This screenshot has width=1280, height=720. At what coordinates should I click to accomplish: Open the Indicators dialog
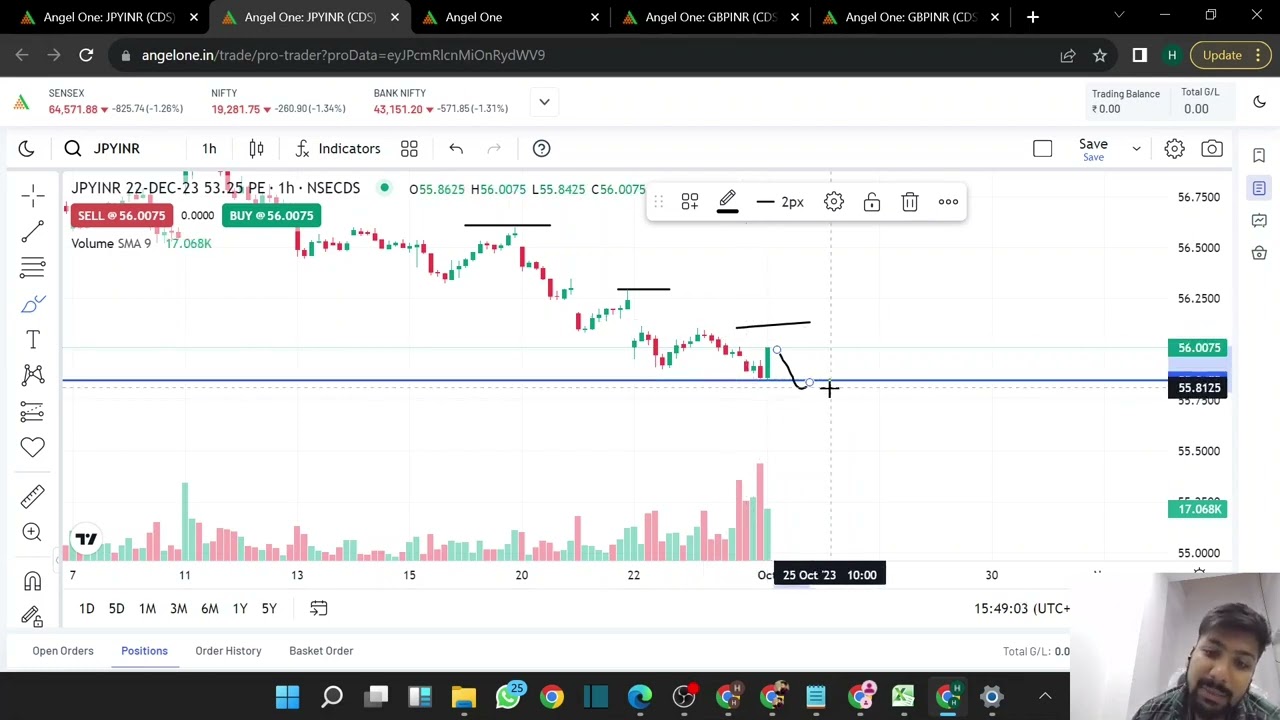pyautogui.click(x=338, y=148)
